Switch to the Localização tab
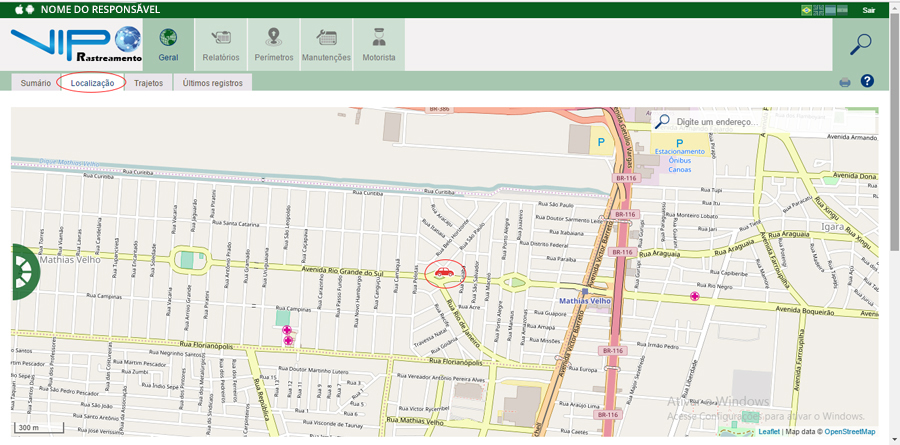 pos(92,83)
